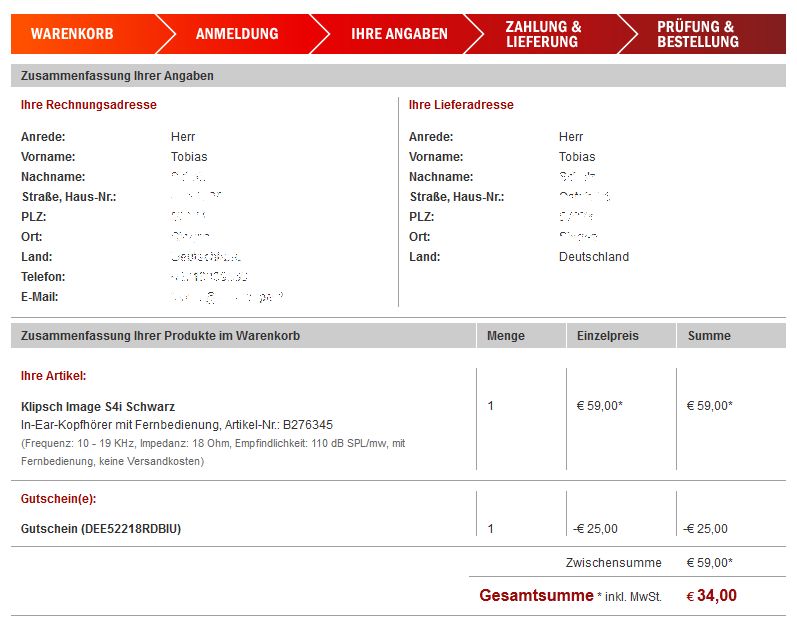Click the Ihre Lieferadresse heading
Viewport: 797px width, 623px height.
click(461, 105)
